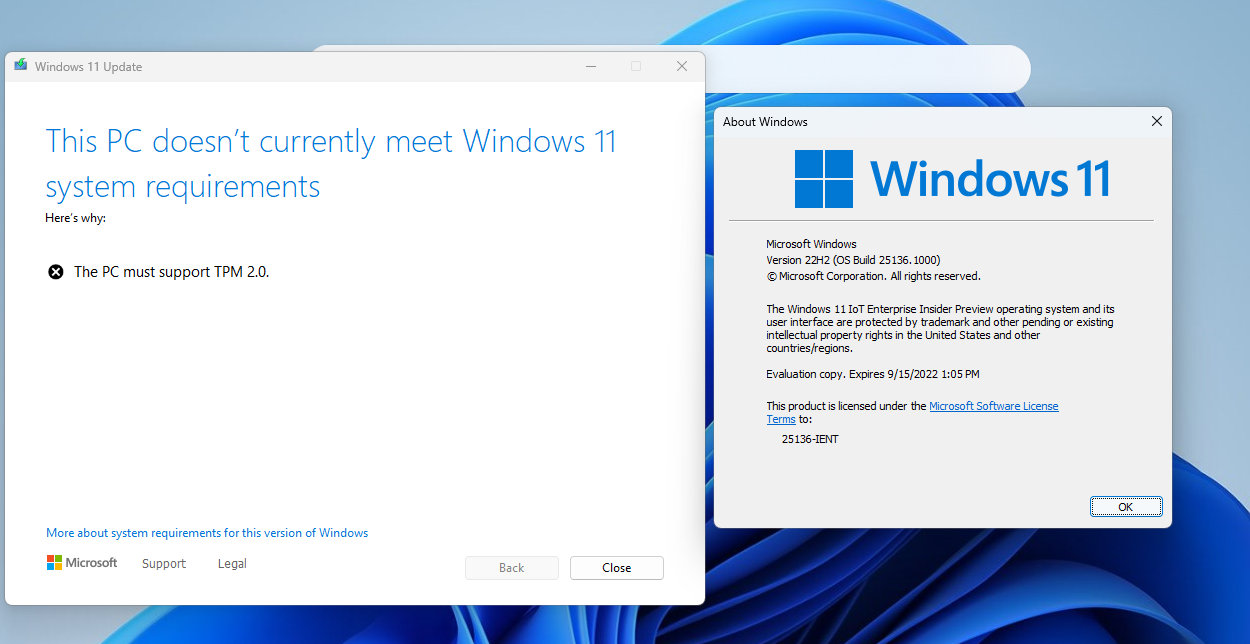The width and height of the screenshot is (1250, 644).
Task: Open Microsoft Software License link
Action: pyautogui.click(x=994, y=406)
